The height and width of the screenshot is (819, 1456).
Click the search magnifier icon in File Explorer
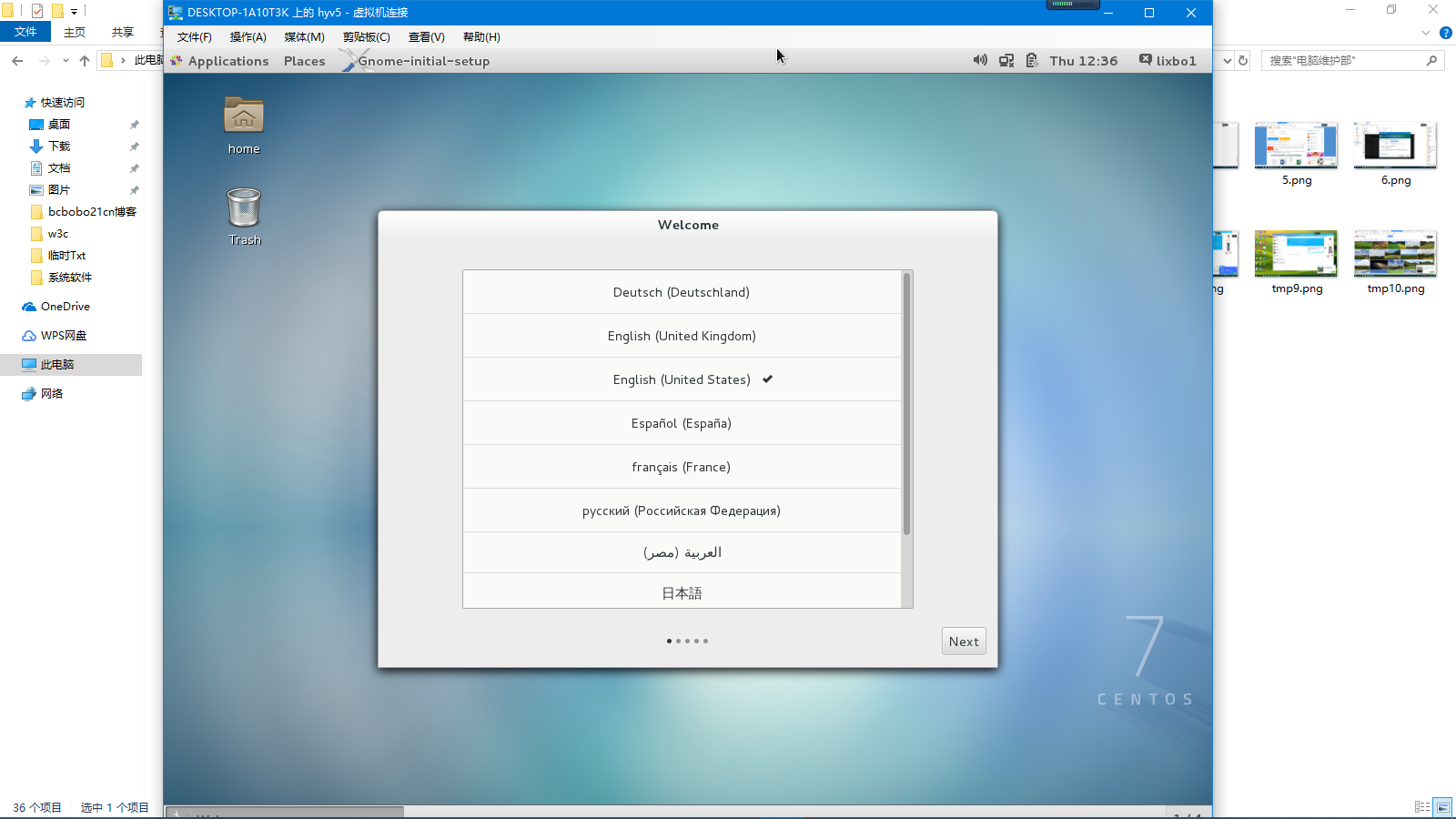click(1432, 61)
